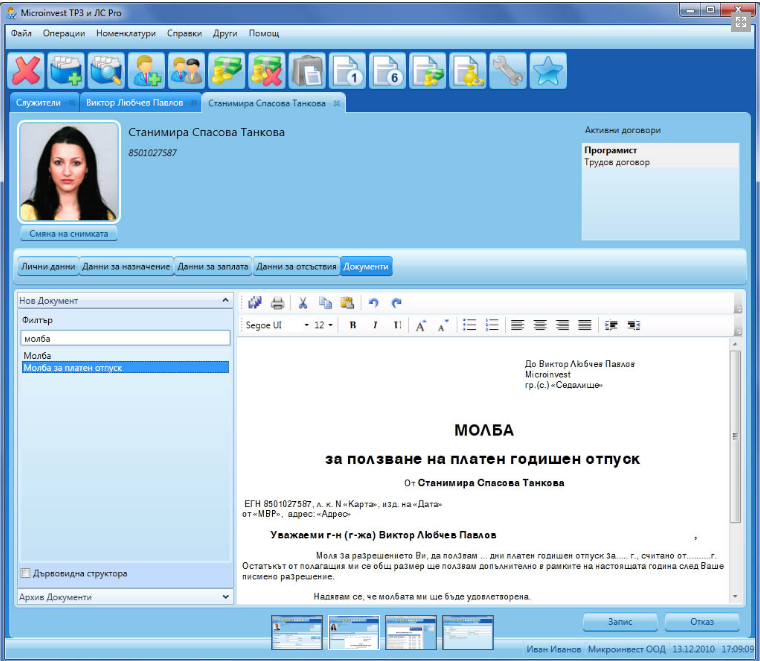760x661 pixels.
Task: Click the Запис button
Action: pos(620,622)
